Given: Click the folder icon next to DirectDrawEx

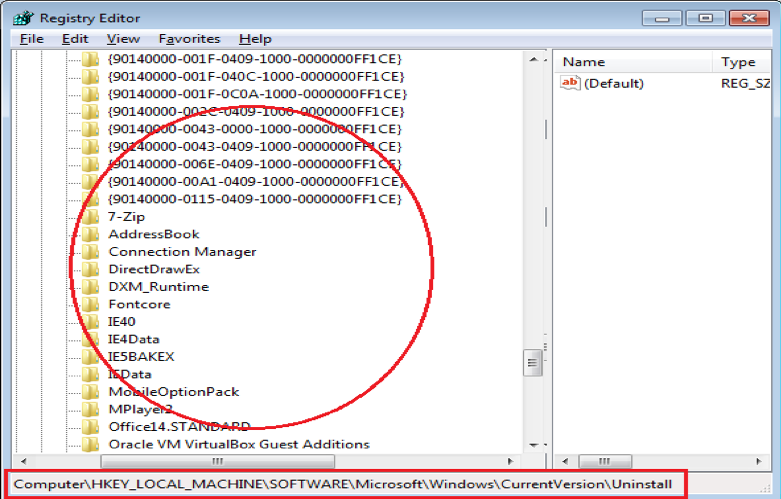Looking at the screenshot, I should 91,269.
